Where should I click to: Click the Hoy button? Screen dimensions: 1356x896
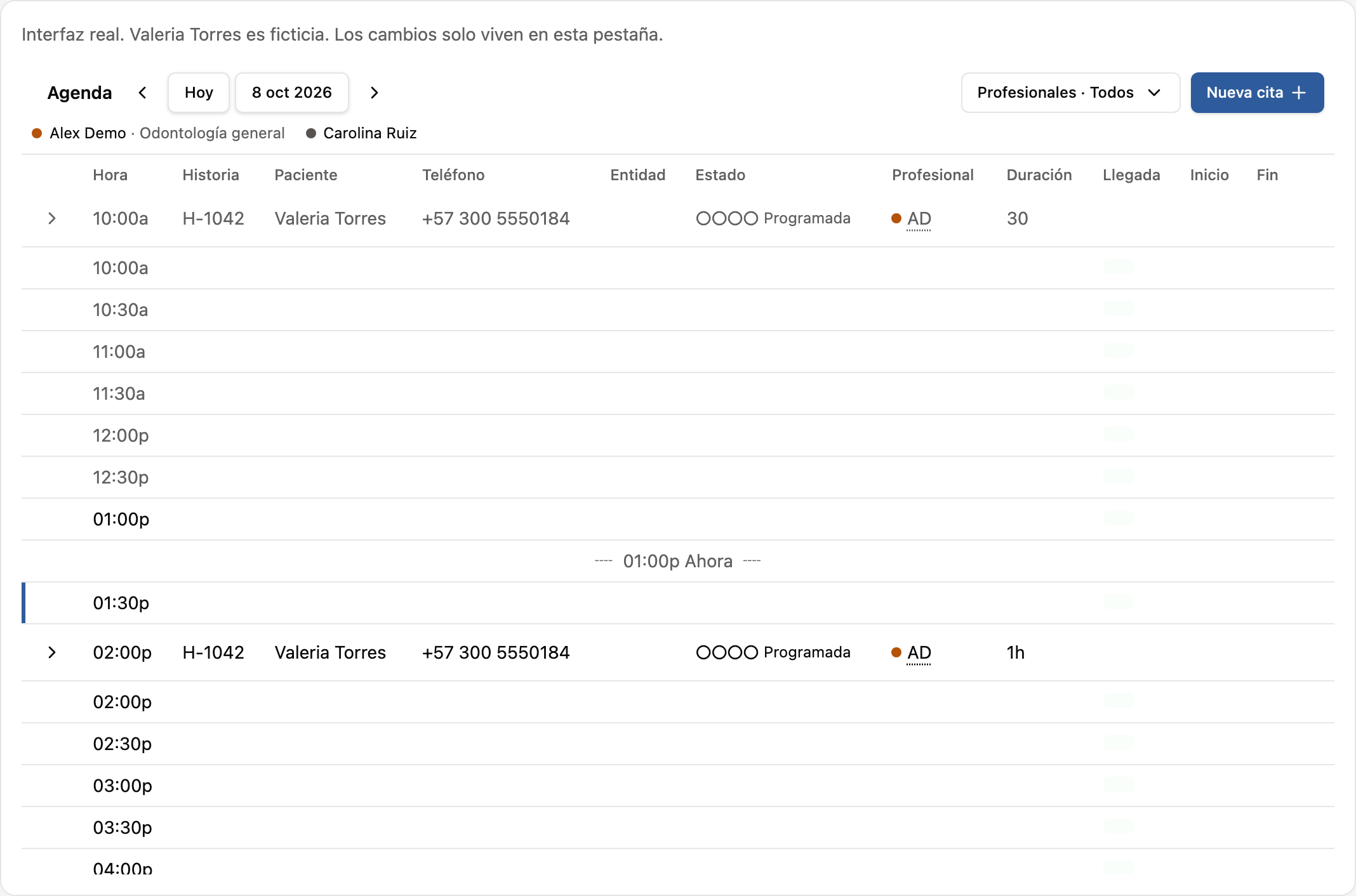pos(199,93)
